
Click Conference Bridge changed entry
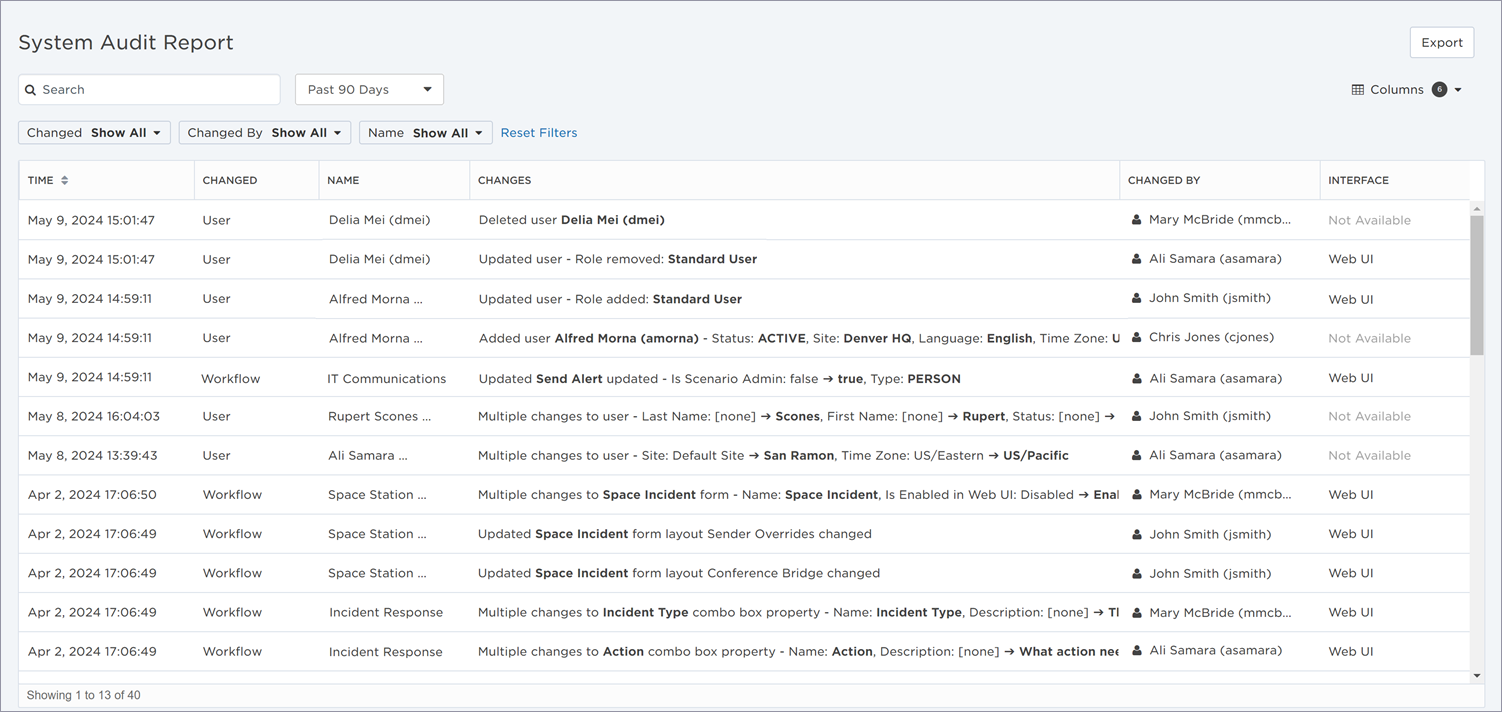tap(679, 573)
